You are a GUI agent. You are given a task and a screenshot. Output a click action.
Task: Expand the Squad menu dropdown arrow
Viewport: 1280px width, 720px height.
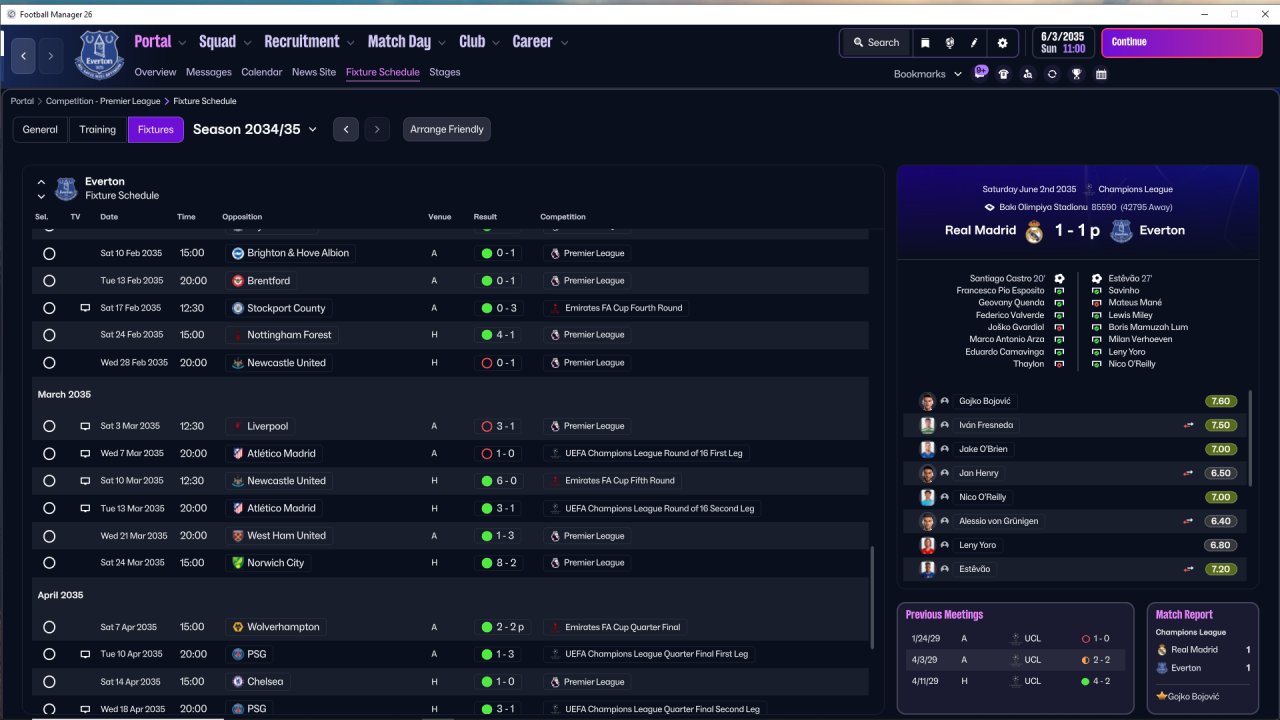point(247,43)
